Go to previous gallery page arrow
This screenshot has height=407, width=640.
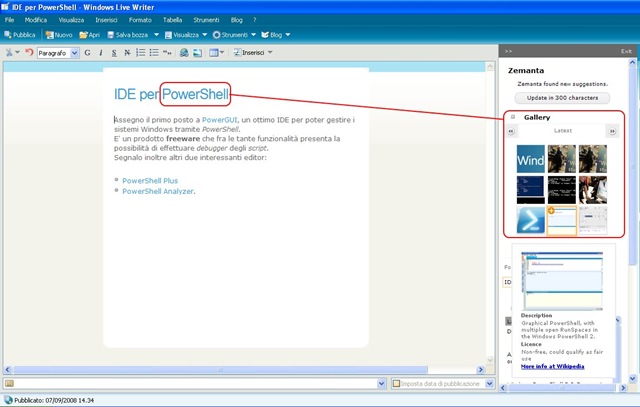click(x=511, y=131)
